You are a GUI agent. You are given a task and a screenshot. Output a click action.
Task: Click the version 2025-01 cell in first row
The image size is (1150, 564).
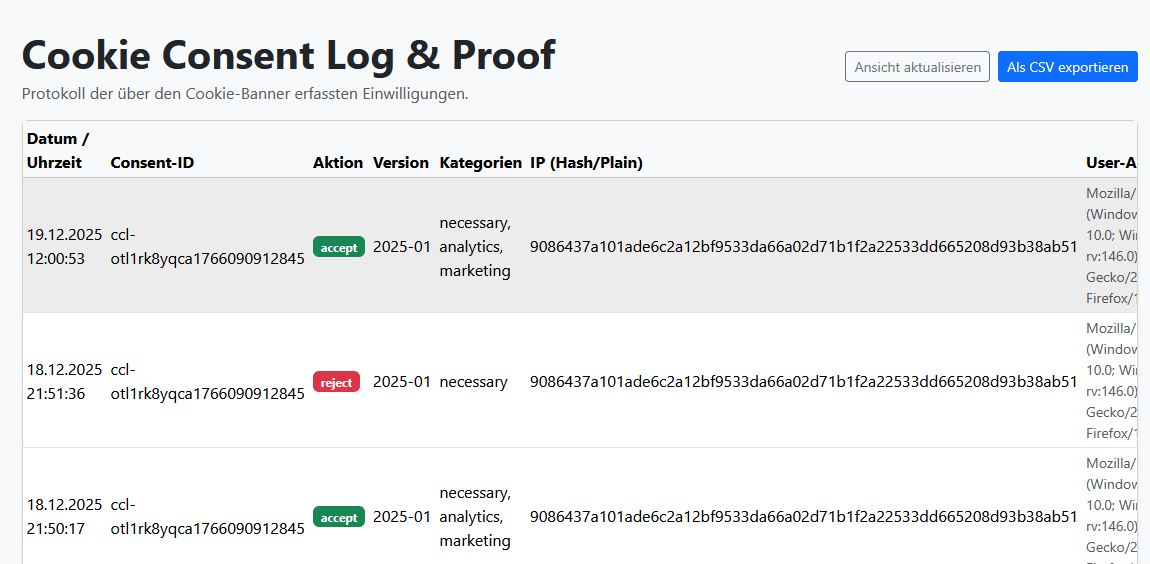(x=401, y=247)
